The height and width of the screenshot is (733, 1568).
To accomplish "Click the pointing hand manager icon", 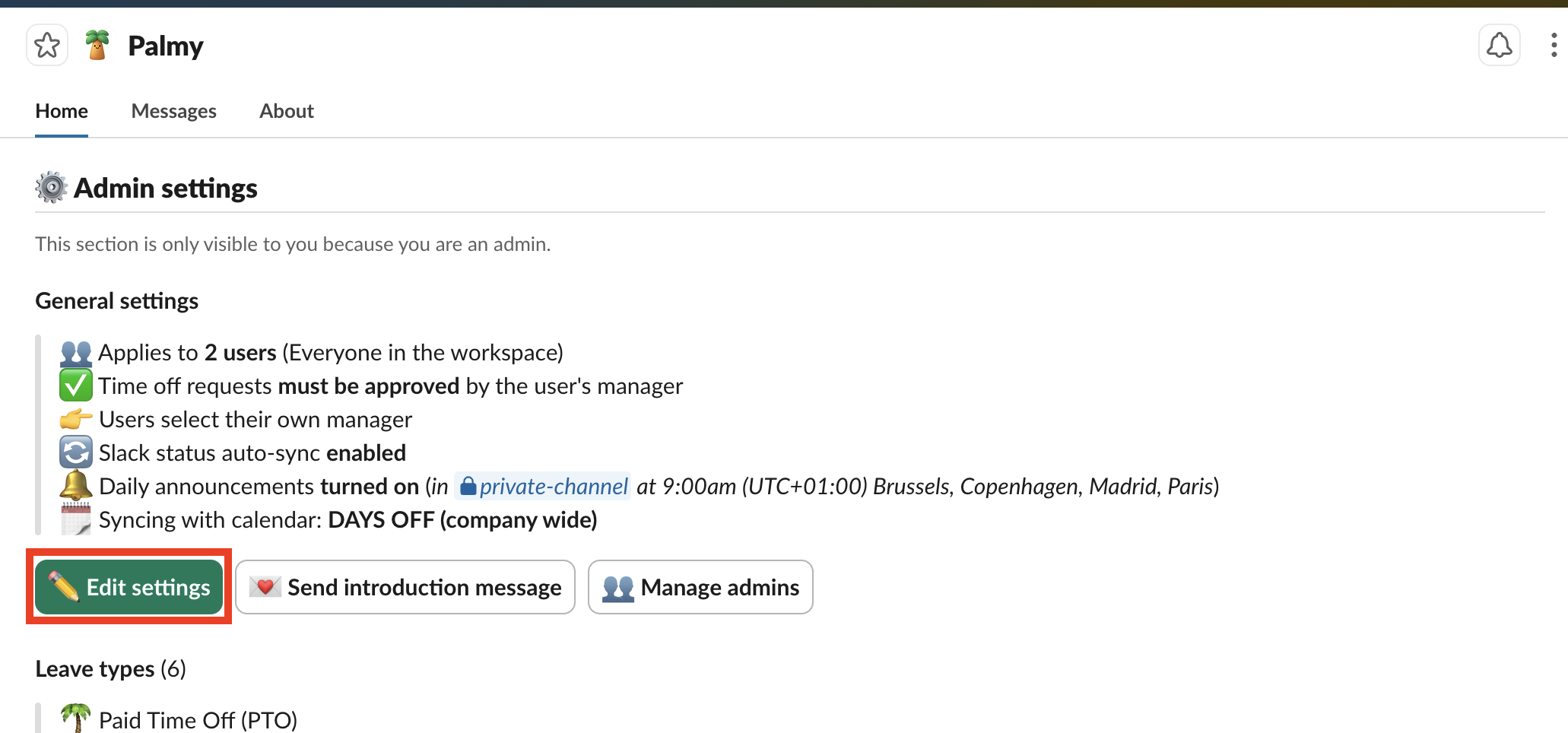I will [76, 420].
